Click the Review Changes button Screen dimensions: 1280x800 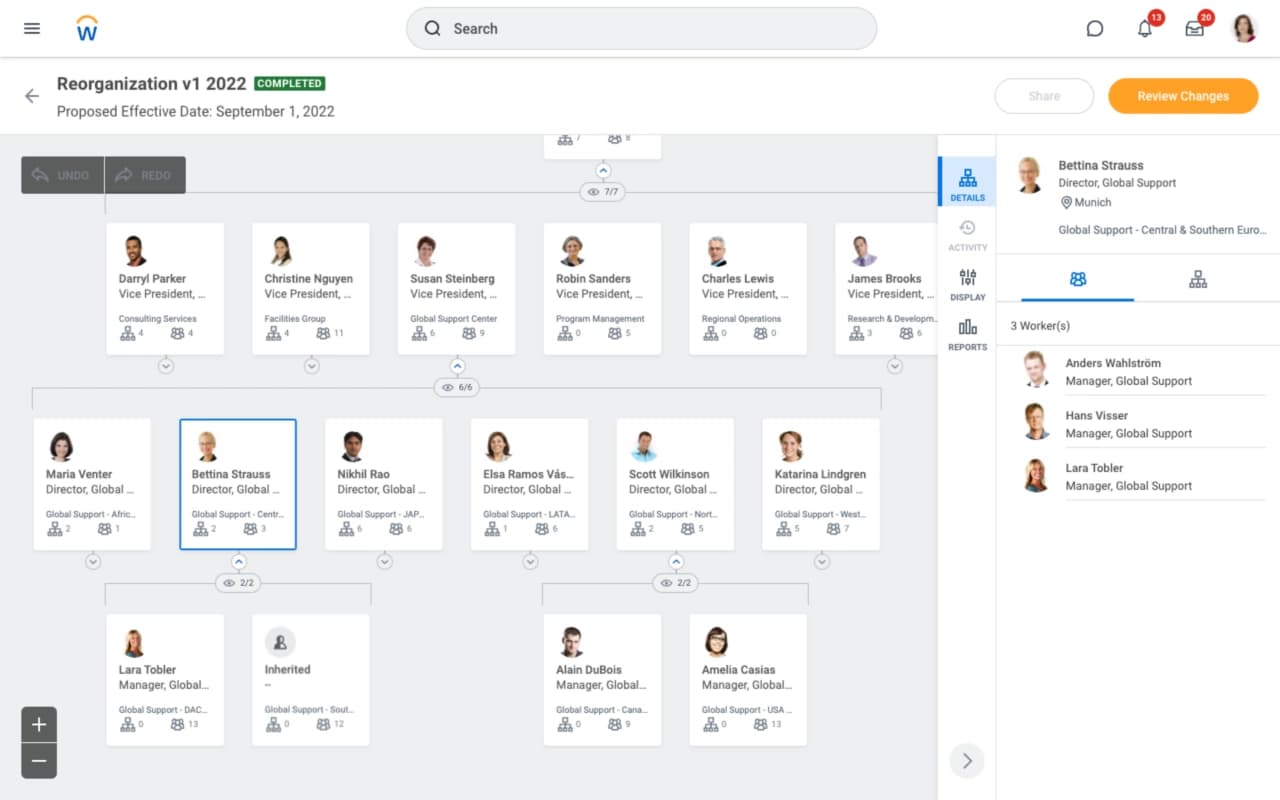pyautogui.click(x=1183, y=96)
